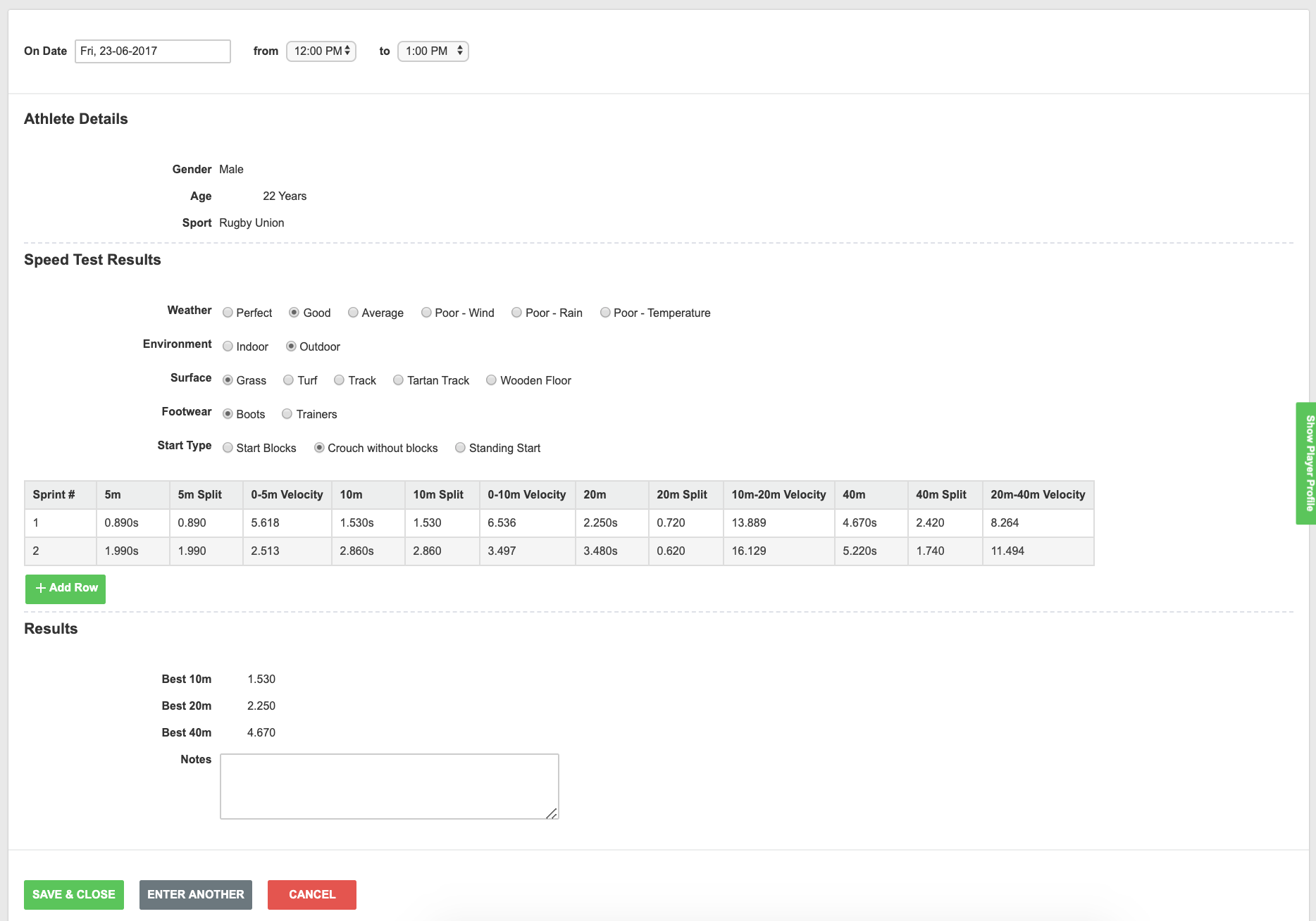This screenshot has width=1316, height=921.
Task: Select Perfect weather radio button
Action: click(x=228, y=313)
